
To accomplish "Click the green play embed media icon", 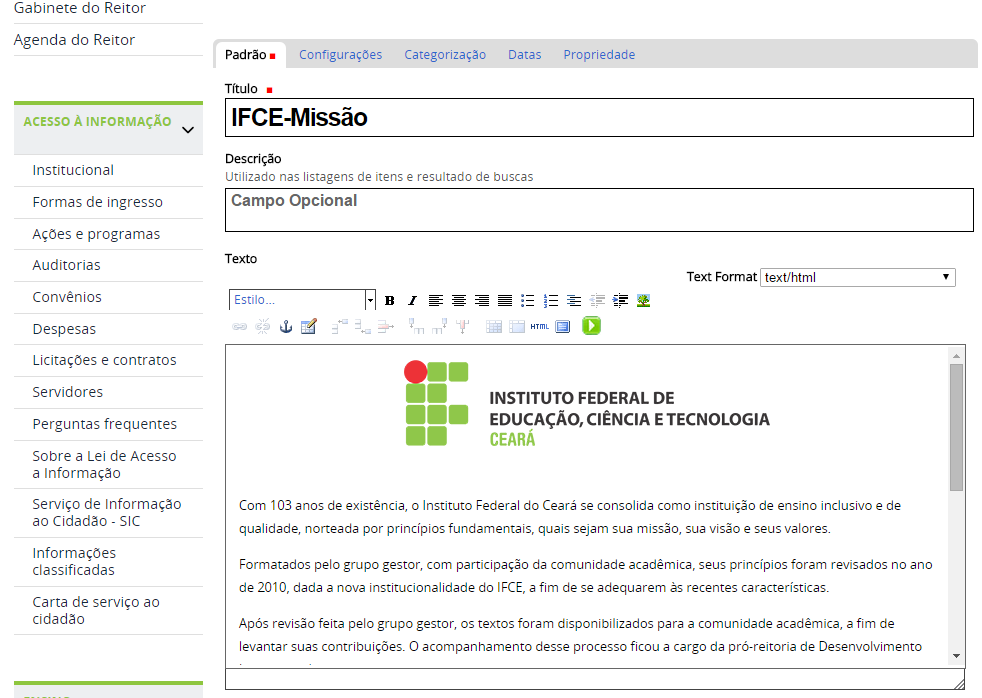I will (591, 326).
